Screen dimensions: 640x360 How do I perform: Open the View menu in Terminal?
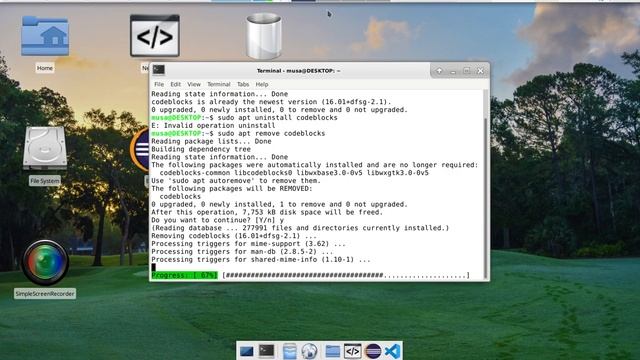pyautogui.click(x=194, y=84)
